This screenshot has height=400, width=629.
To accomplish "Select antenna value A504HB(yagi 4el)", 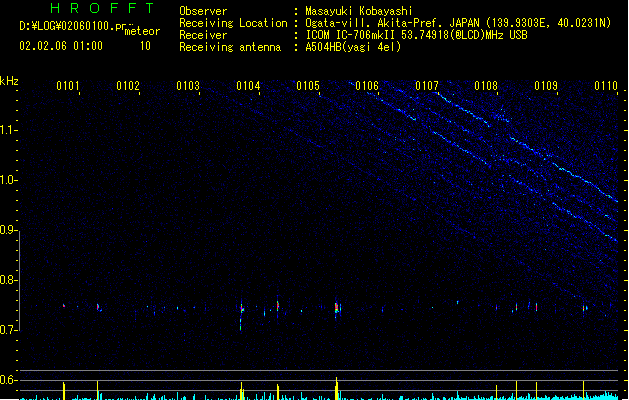I will click(x=353, y=47).
